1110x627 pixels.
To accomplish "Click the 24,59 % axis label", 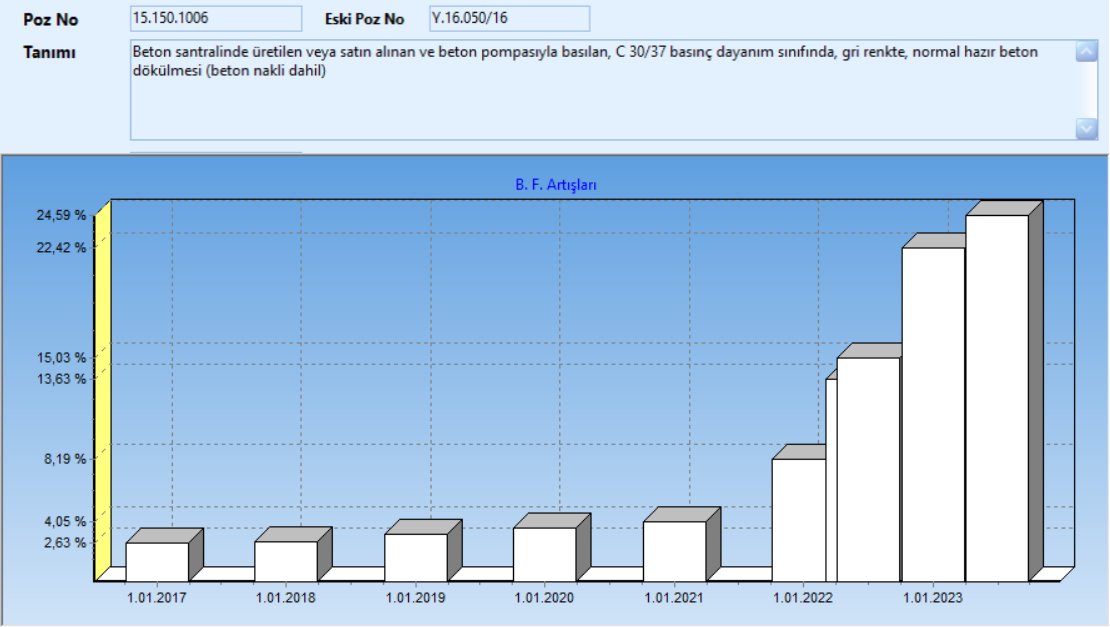I will tap(62, 215).
